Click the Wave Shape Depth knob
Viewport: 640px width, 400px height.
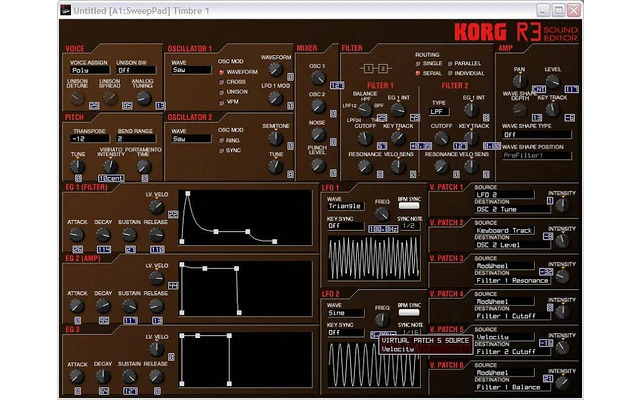click(520, 109)
